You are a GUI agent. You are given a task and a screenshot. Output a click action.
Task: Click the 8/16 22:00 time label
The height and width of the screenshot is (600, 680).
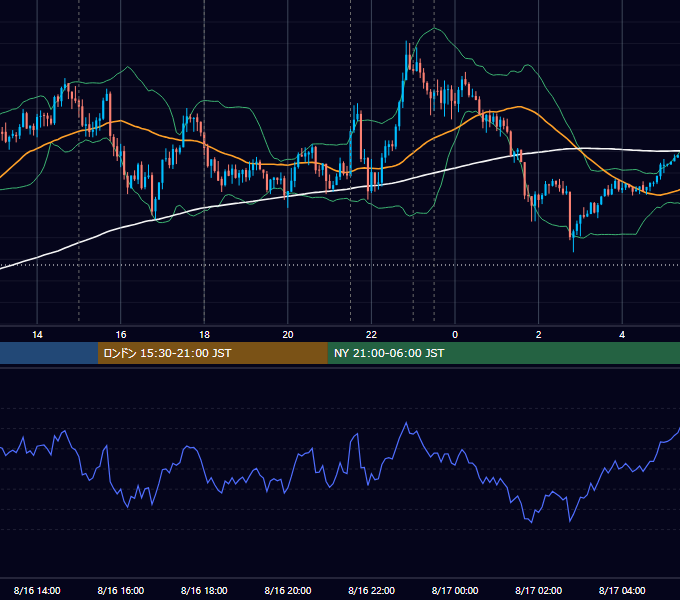point(372,590)
